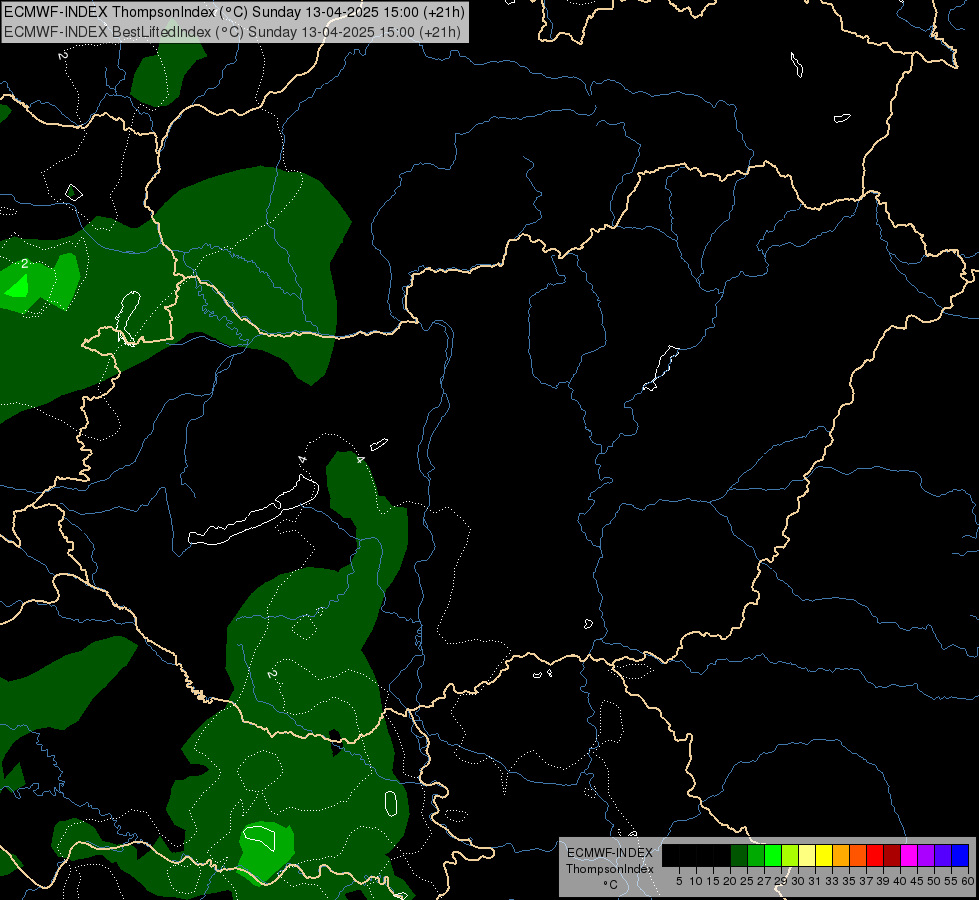979x900 pixels.
Task: Click the ThompsonIndex title line at top
Action: tap(234, 12)
